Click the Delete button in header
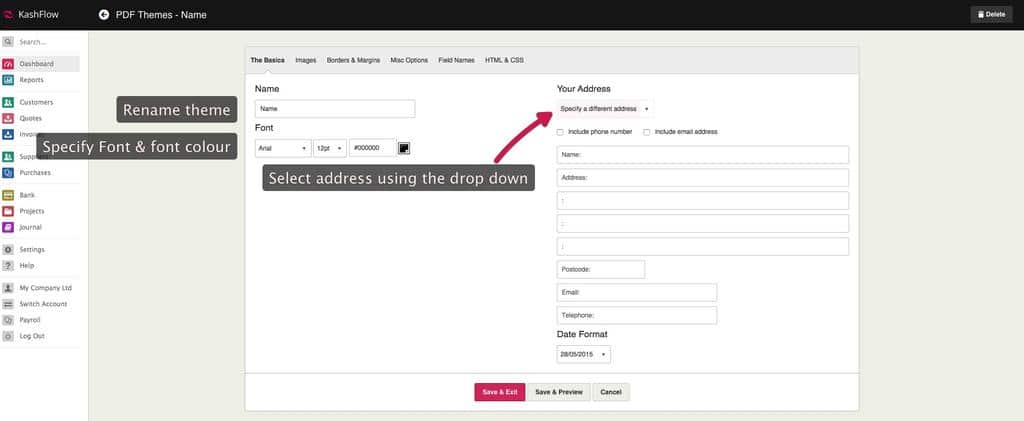Image resolution: width=1024 pixels, height=421 pixels. 990,14
